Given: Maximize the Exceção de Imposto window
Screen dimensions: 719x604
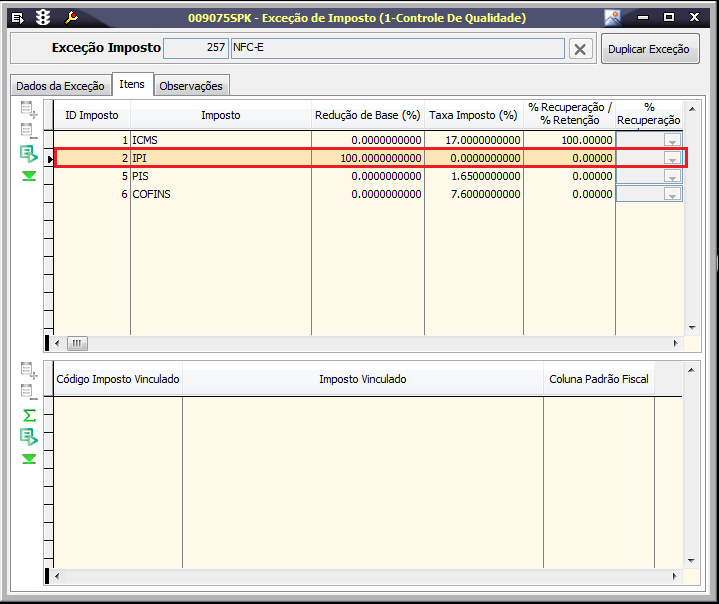Looking at the screenshot, I should point(669,17).
